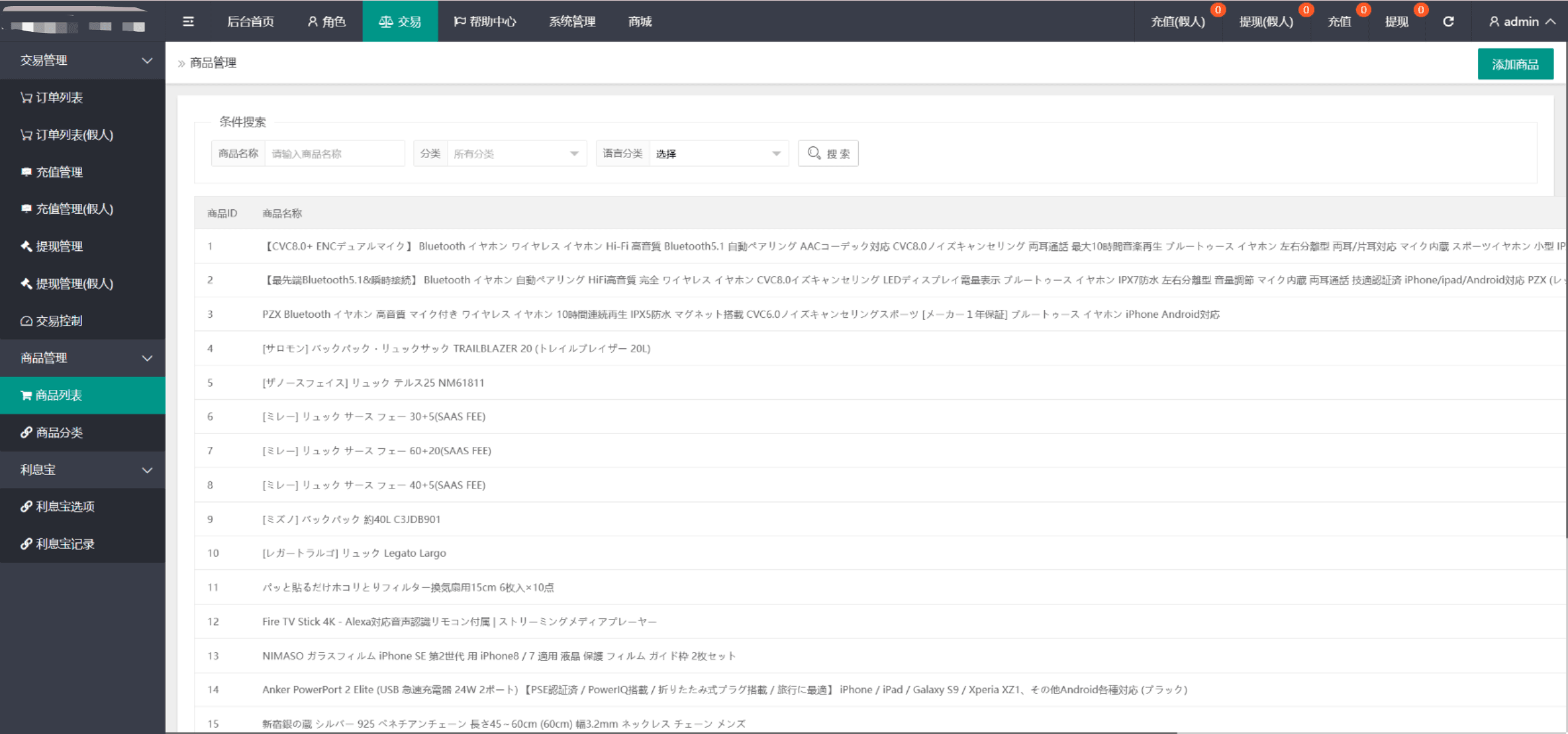Click the magnifier icon inside the 搜索 button
1568x734 pixels.
[x=813, y=153]
